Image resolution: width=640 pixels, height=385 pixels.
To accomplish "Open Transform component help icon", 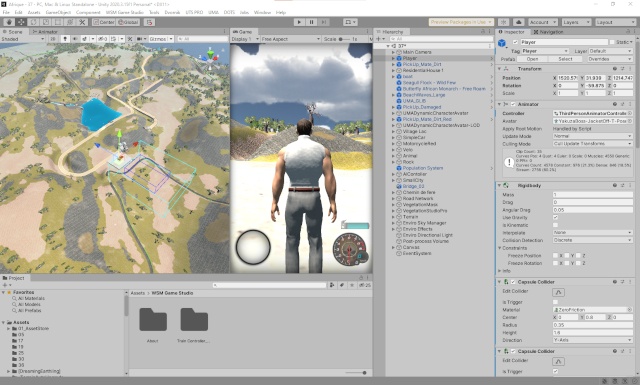I will (614, 69).
